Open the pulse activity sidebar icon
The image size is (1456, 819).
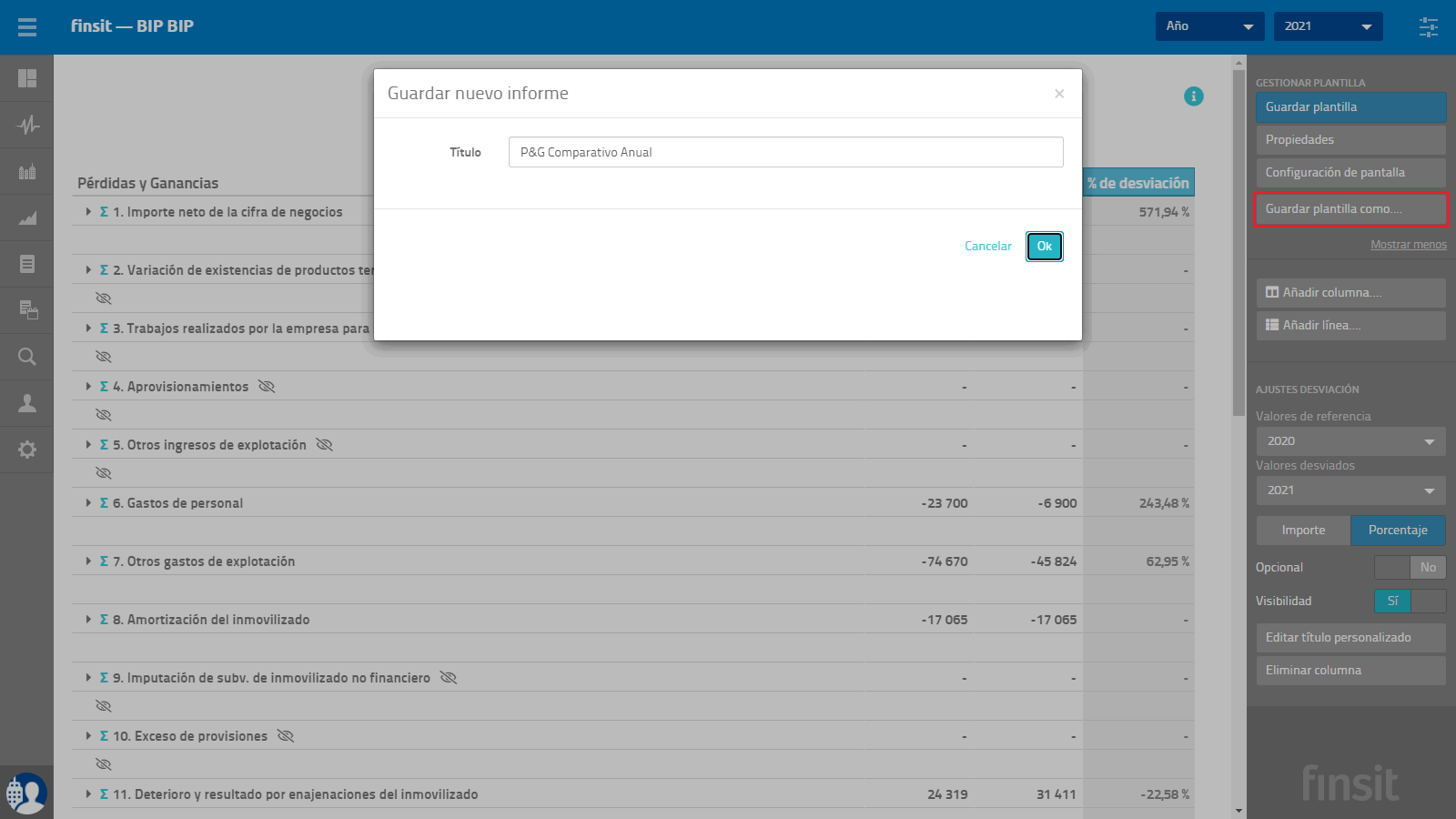[27, 125]
